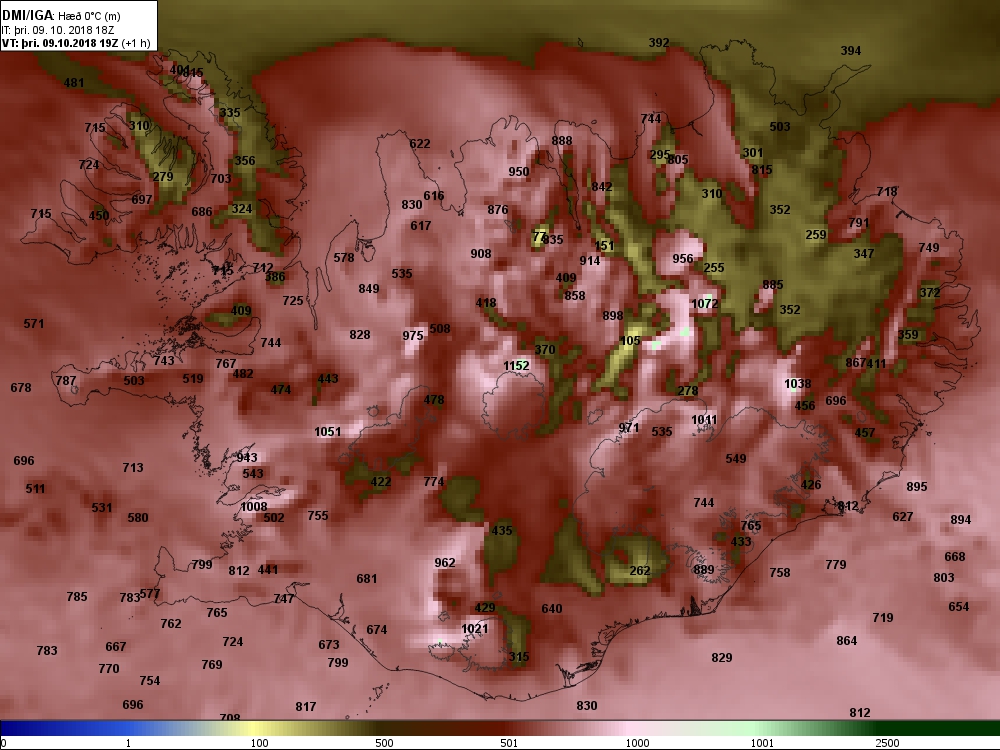Viewport: 1000px width, 750px height.
Task: Click the 1072 height value
Action: pyautogui.click(x=705, y=304)
